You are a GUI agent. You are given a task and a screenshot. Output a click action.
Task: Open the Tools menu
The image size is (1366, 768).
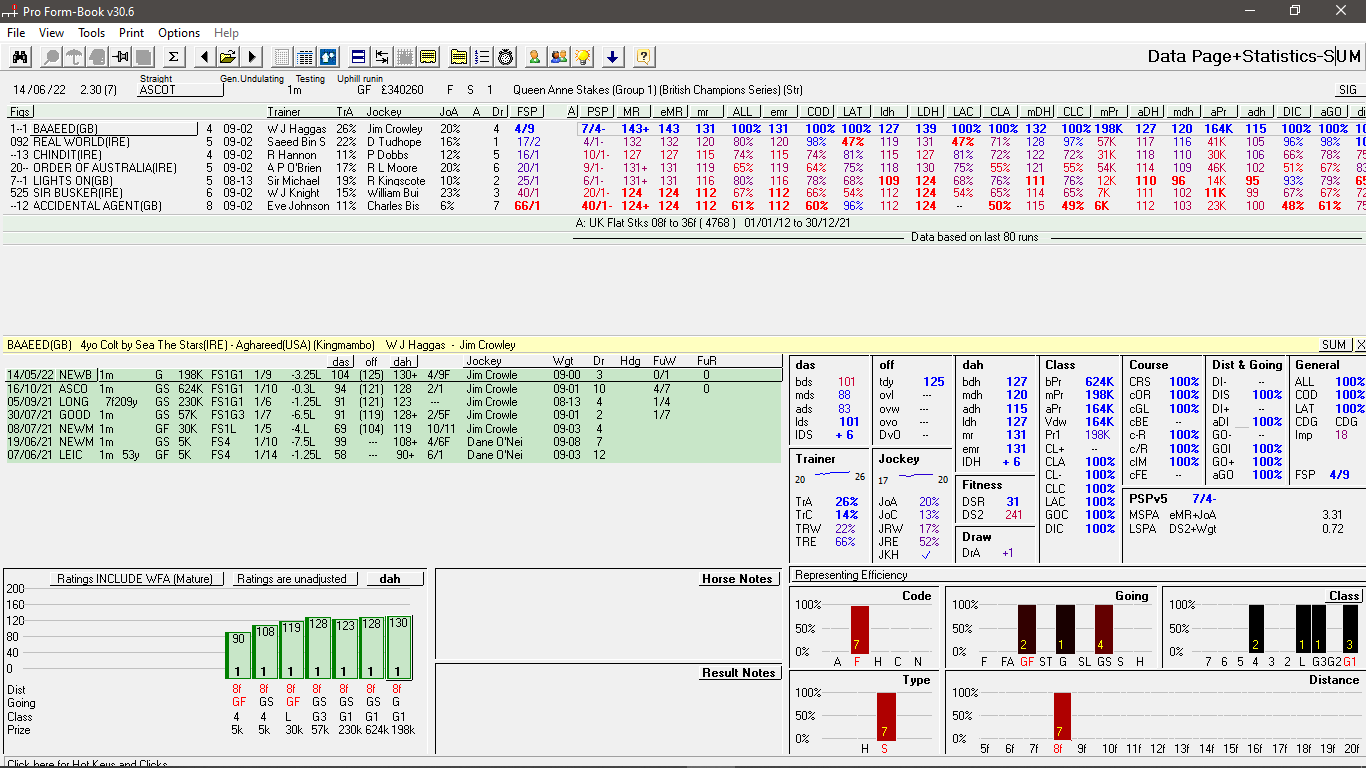[x=91, y=33]
